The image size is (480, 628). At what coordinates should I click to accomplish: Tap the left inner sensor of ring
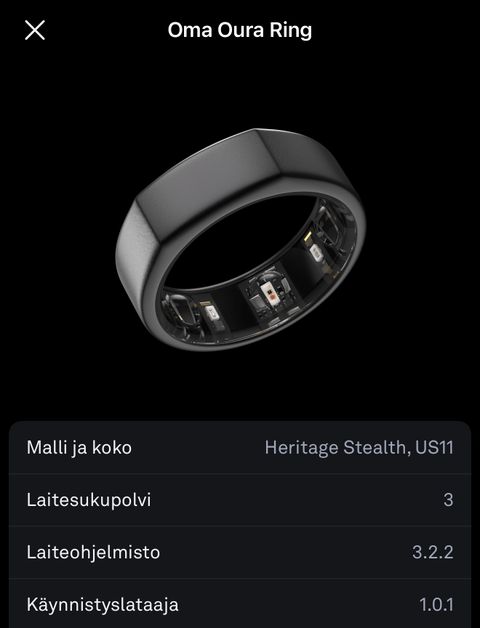coord(212,315)
